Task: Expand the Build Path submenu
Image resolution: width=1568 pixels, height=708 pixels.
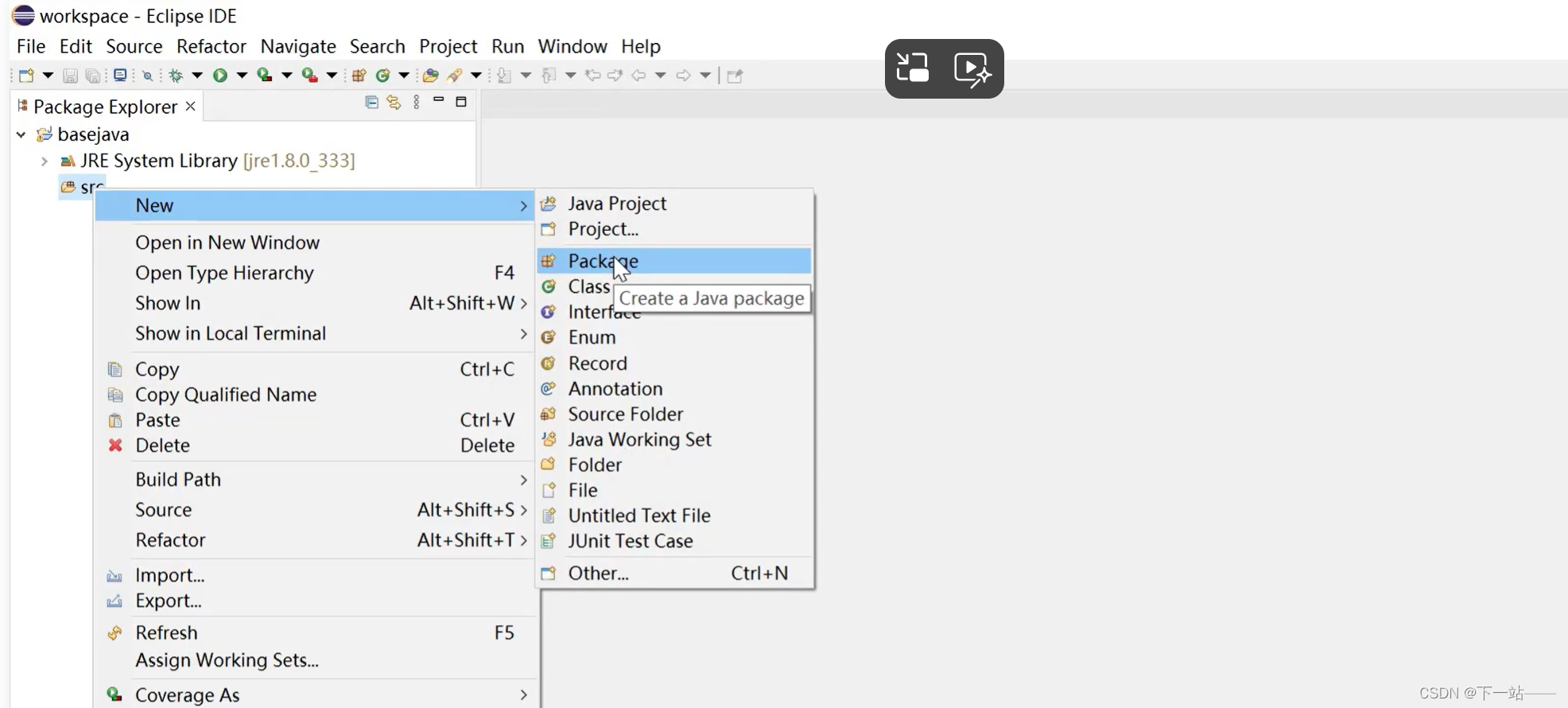Action: [x=315, y=480]
